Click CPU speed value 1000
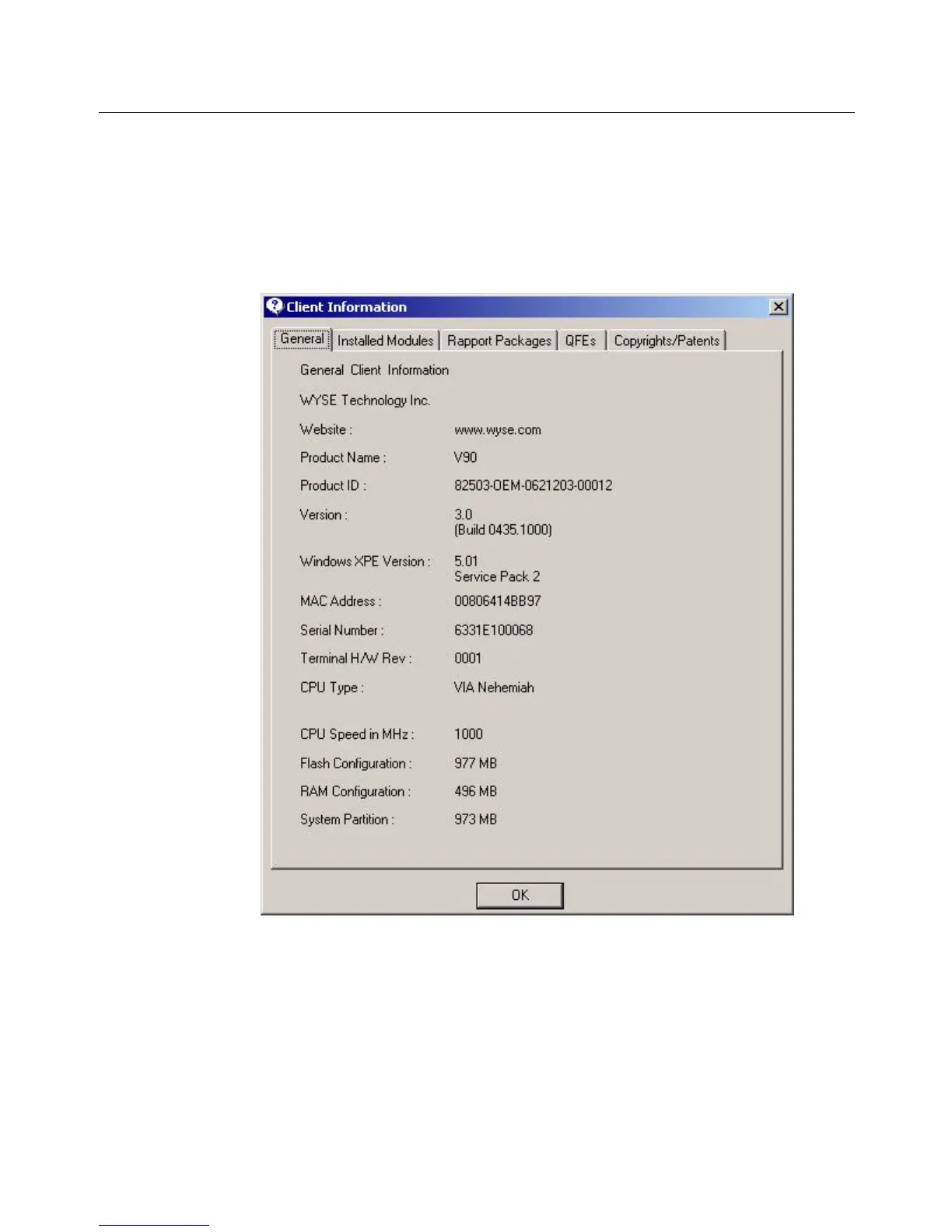The width and height of the screenshot is (952, 1232). [x=468, y=734]
